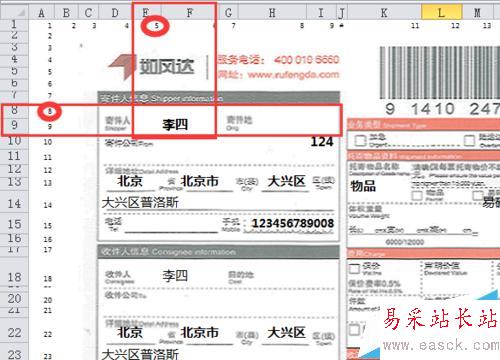Select row header 1

[14, 24]
